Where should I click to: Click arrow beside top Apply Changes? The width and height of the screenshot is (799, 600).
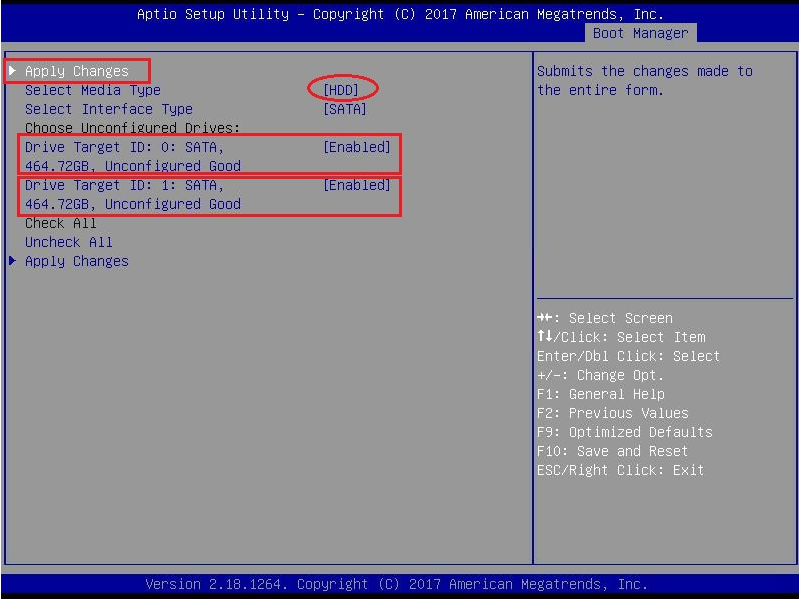(x=13, y=70)
